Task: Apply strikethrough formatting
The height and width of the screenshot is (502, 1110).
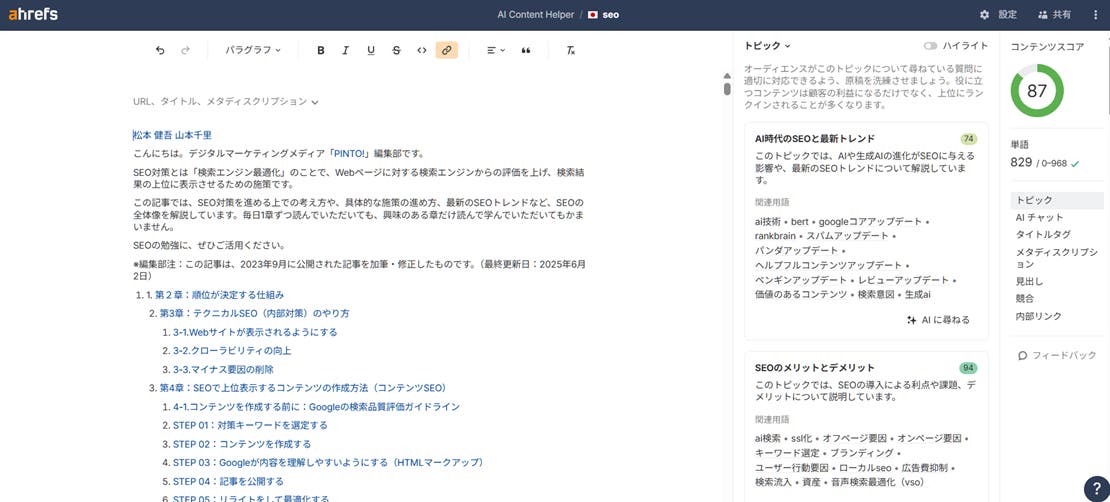Action: 396,50
